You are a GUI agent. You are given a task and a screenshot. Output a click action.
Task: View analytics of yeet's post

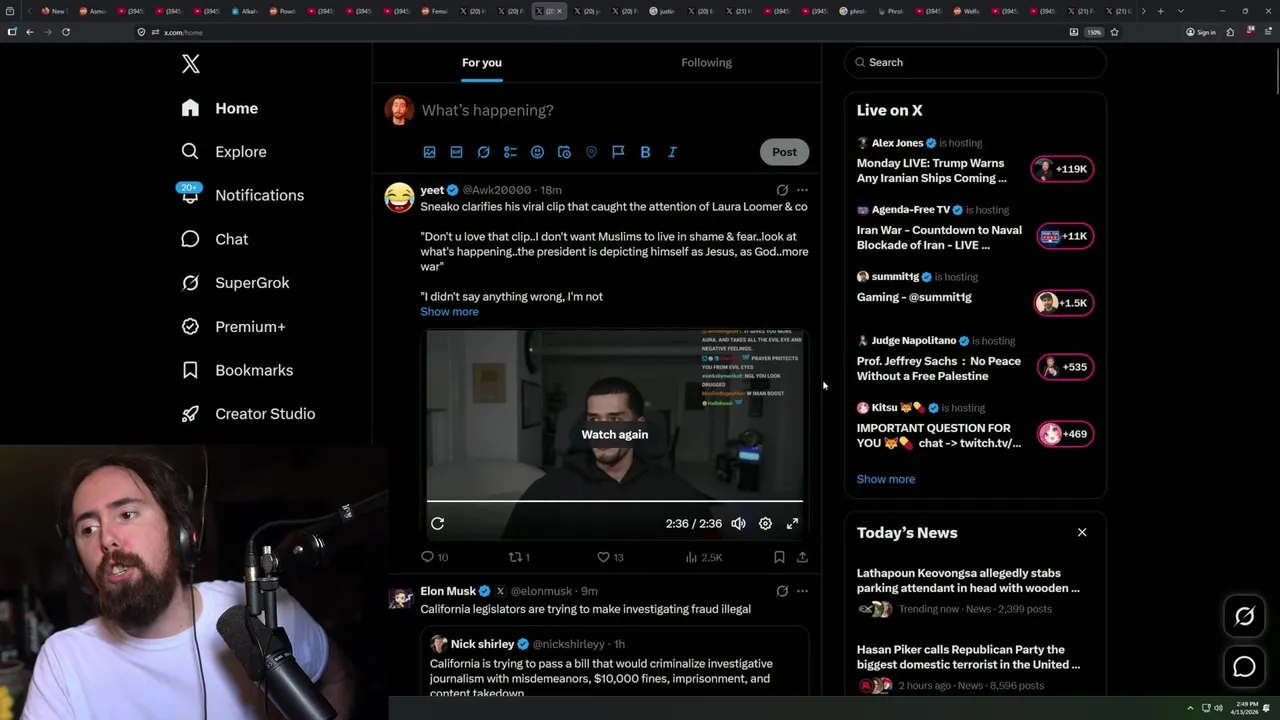(x=703, y=557)
